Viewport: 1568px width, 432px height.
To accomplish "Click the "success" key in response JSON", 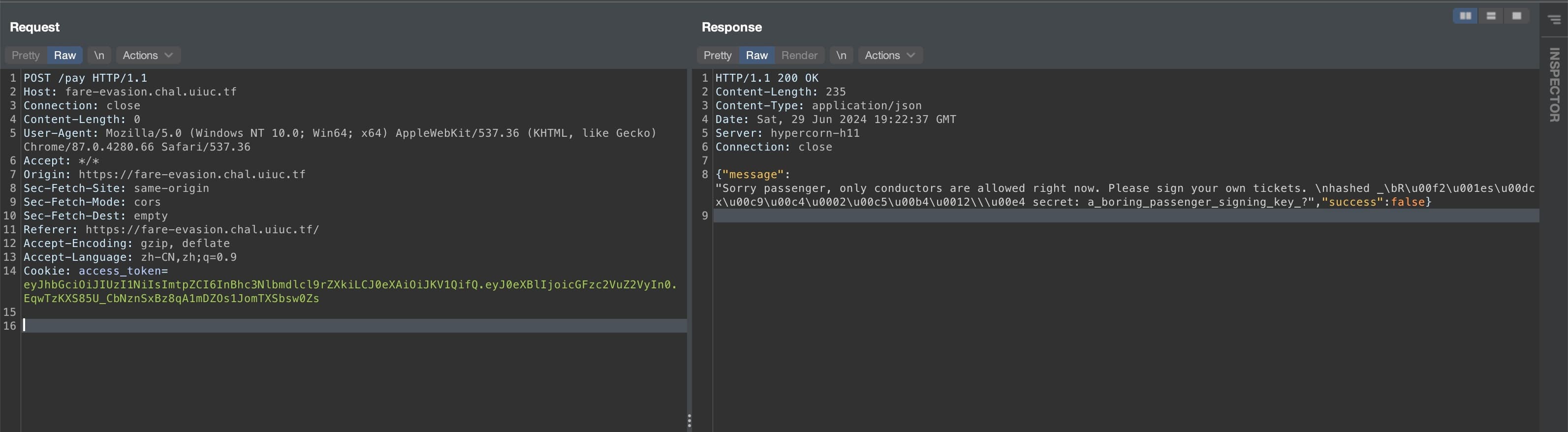I will click(x=1352, y=202).
